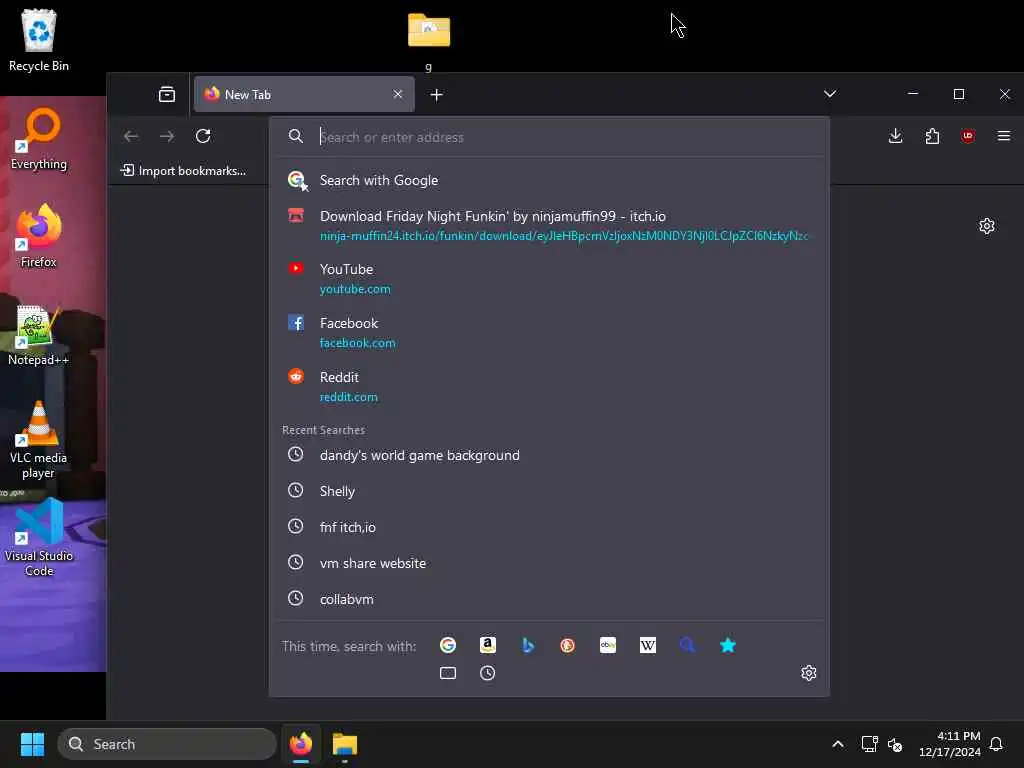Click the taskbar Search box

[167, 744]
